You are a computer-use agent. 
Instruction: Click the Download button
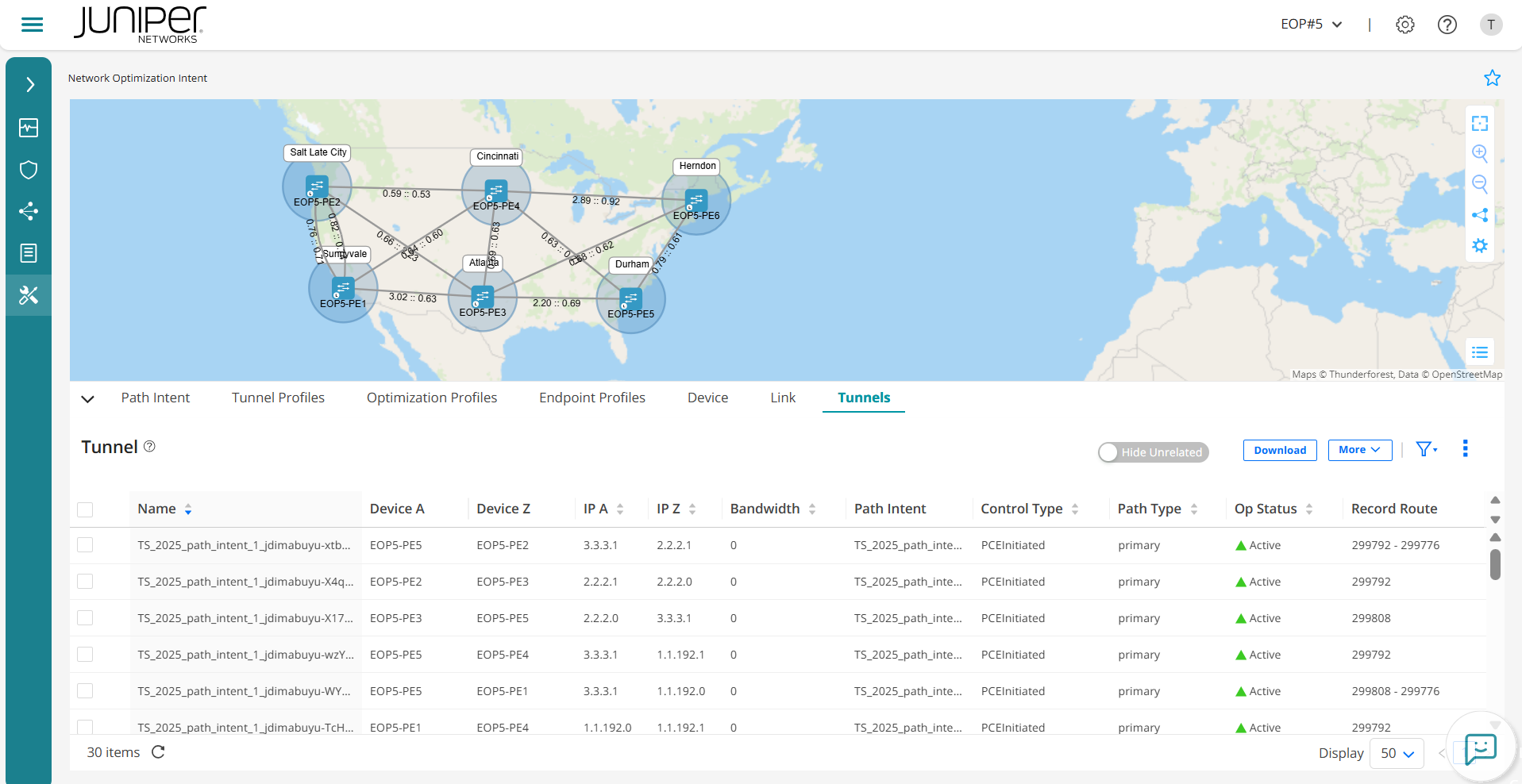1279,450
